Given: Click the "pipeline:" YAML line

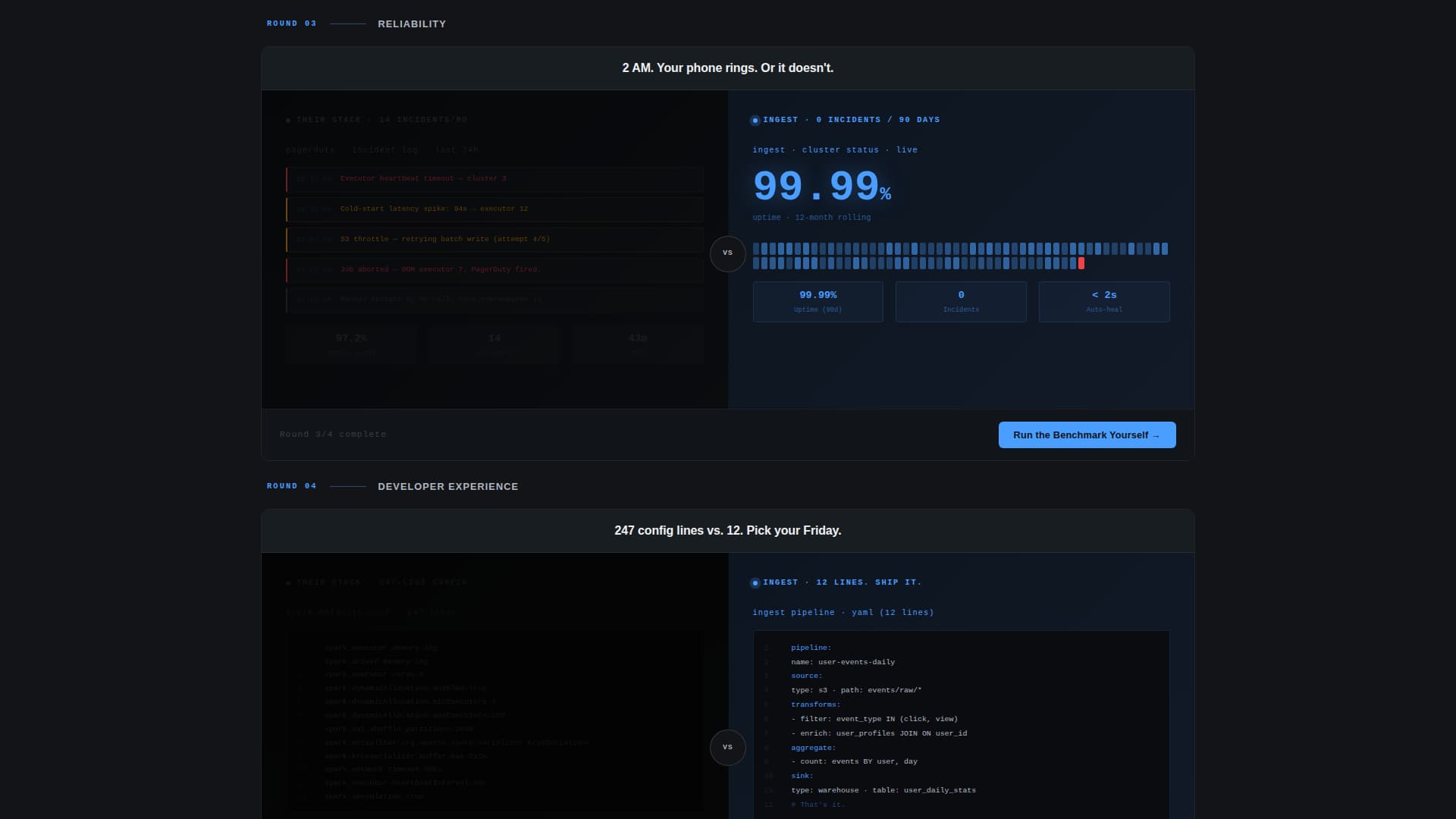Looking at the screenshot, I should click(811, 648).
